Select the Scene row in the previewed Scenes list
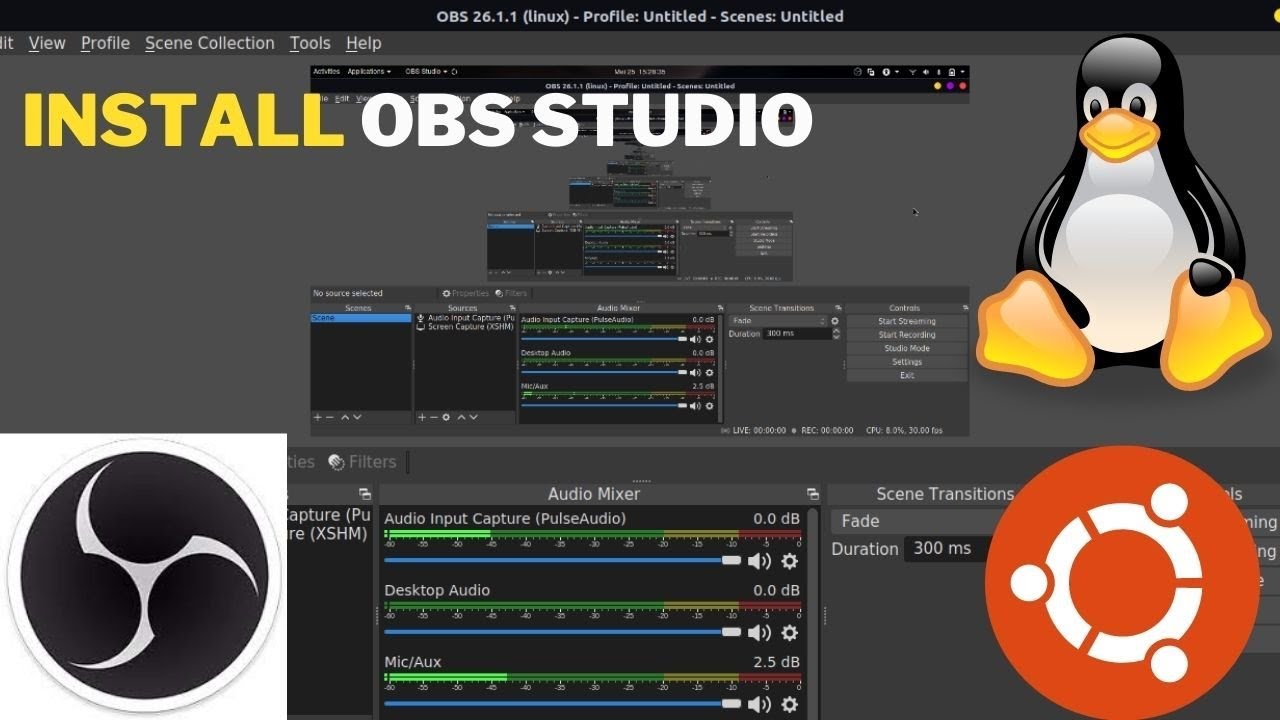Viewport: 1280px width, 720px height. click(361, 318)
